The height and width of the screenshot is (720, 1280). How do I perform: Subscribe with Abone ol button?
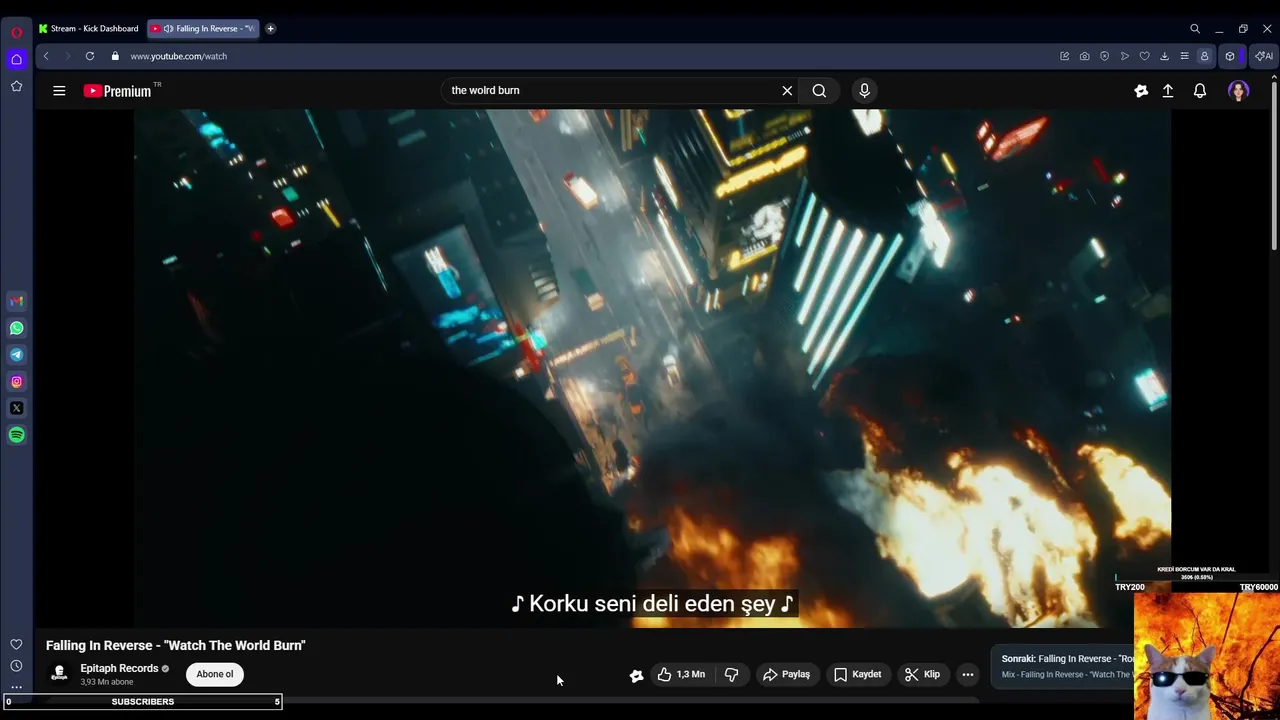[215, 674]
